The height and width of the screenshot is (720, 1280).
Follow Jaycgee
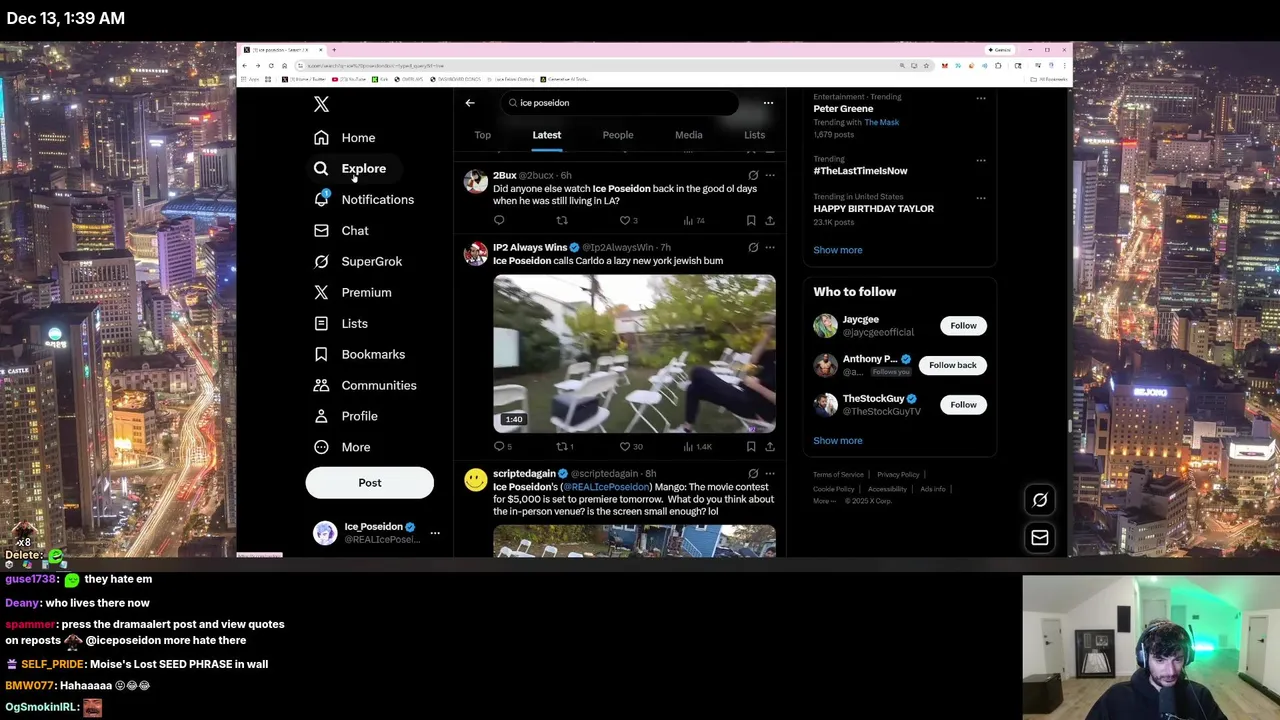click(x=963, y=326)
